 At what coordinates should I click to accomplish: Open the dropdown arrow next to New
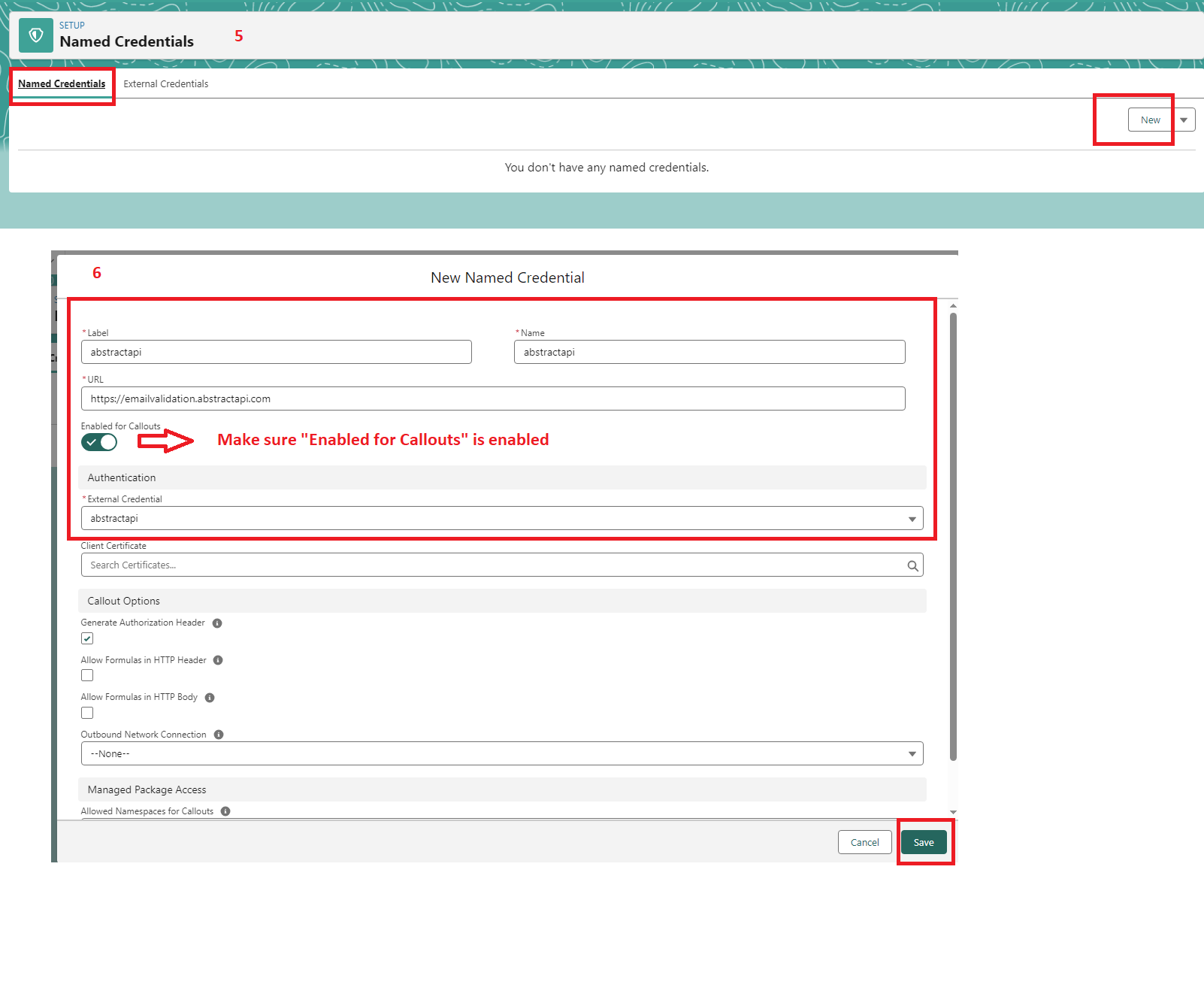click(1184, 120)
